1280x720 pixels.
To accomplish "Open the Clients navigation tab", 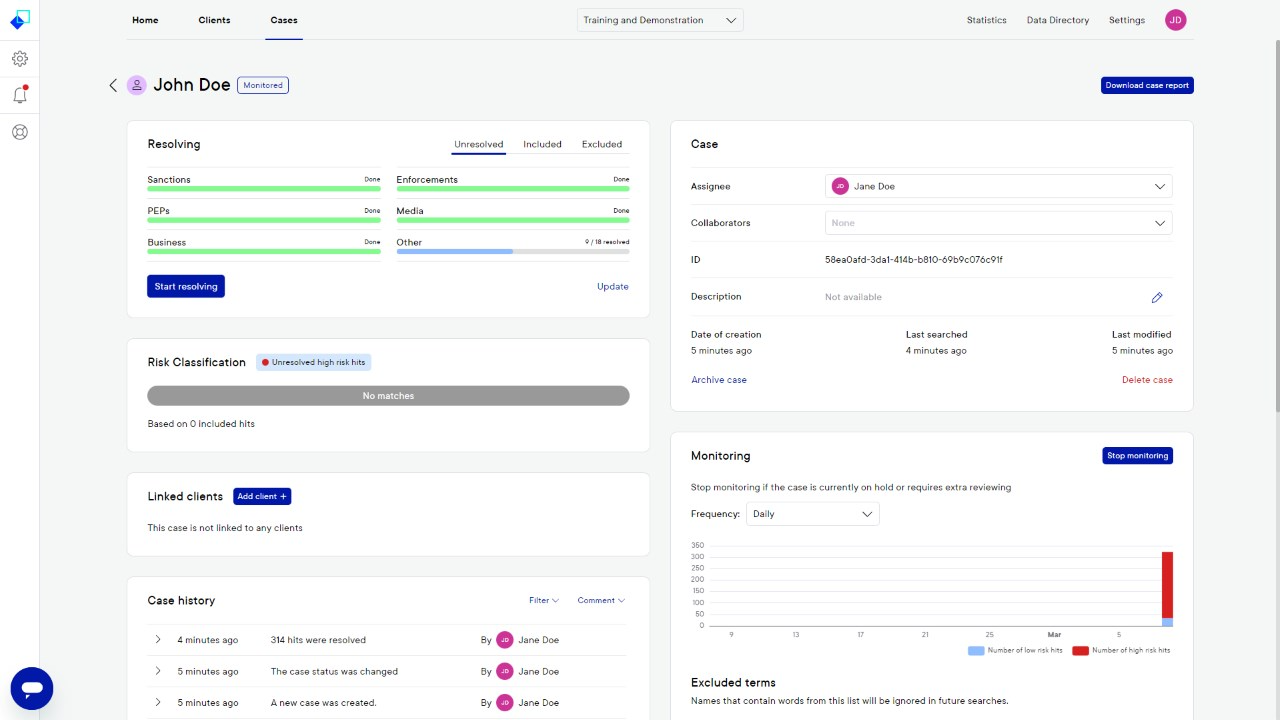I will tap(214, 20).
